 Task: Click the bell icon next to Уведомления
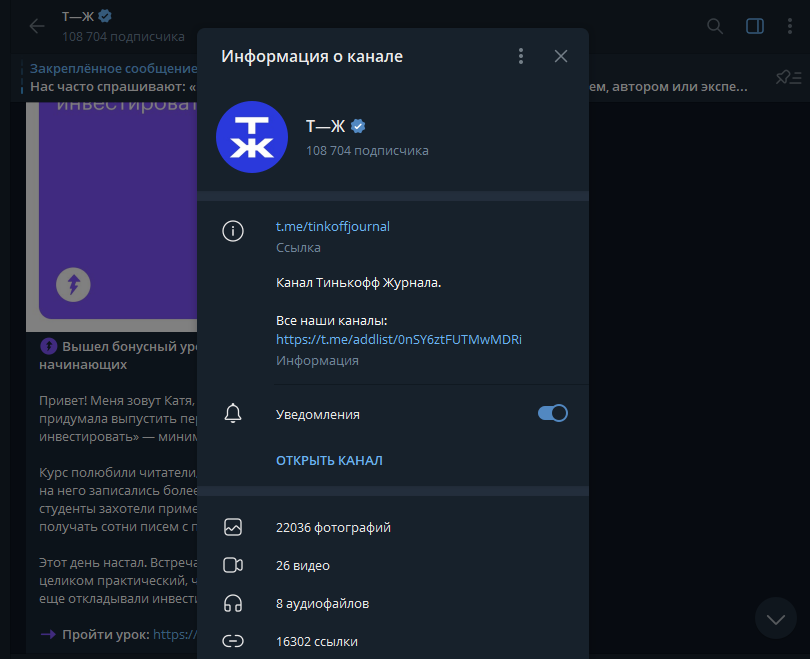[233, 412]
